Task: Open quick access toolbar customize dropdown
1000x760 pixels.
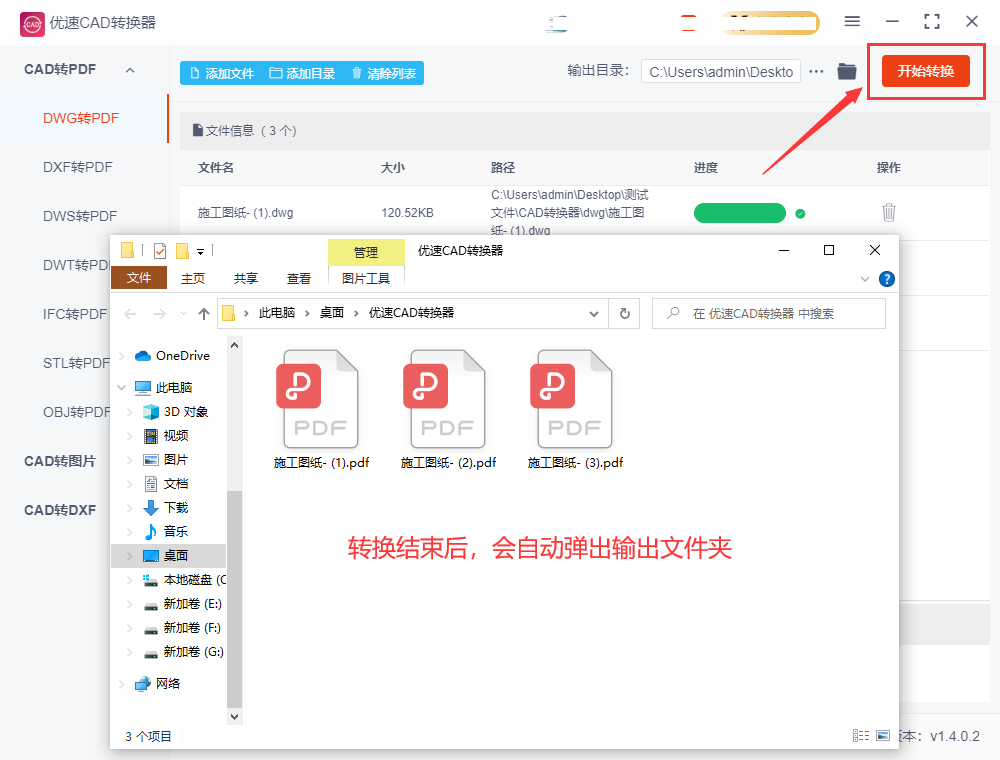Action: (200, 252)
